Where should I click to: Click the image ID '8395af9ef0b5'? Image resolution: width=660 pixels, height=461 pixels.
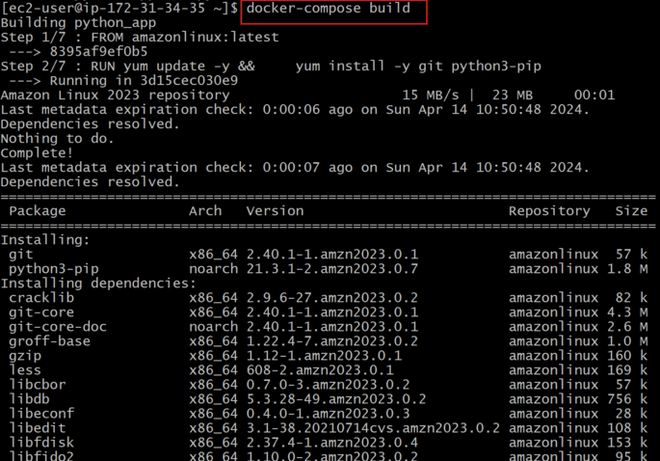[x=99, y=52]
